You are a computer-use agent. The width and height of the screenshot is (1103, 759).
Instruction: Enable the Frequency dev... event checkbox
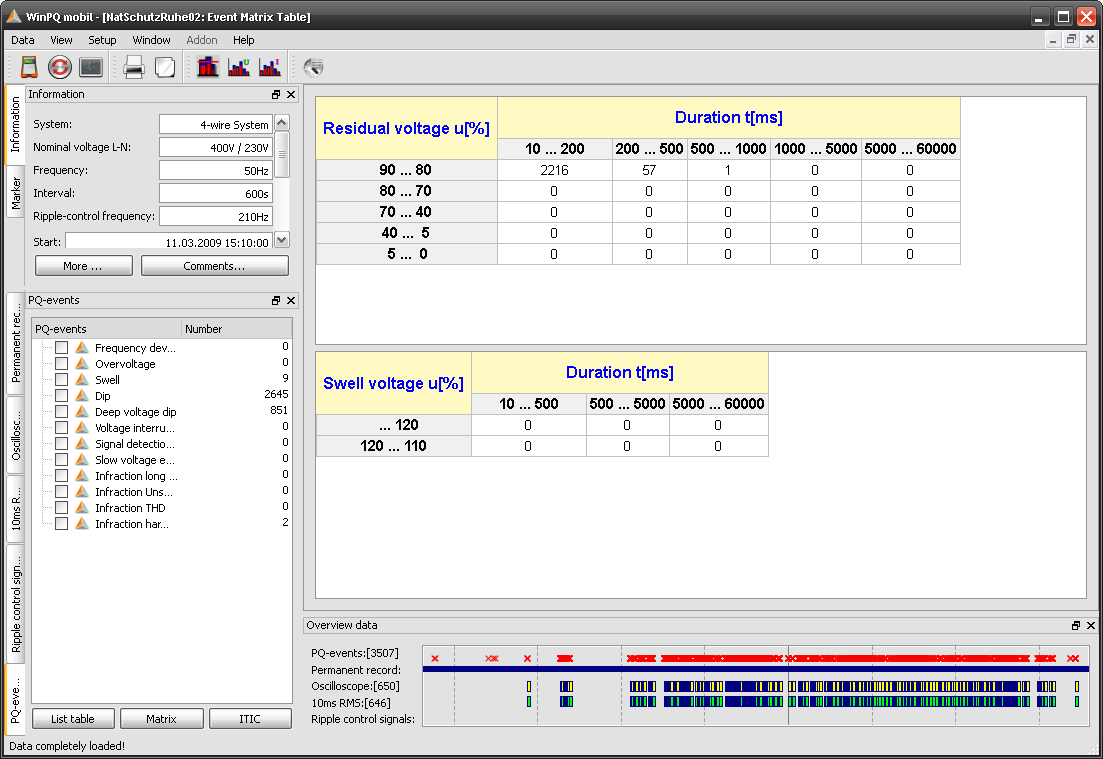pyautogui.click(x=62, y=347)
